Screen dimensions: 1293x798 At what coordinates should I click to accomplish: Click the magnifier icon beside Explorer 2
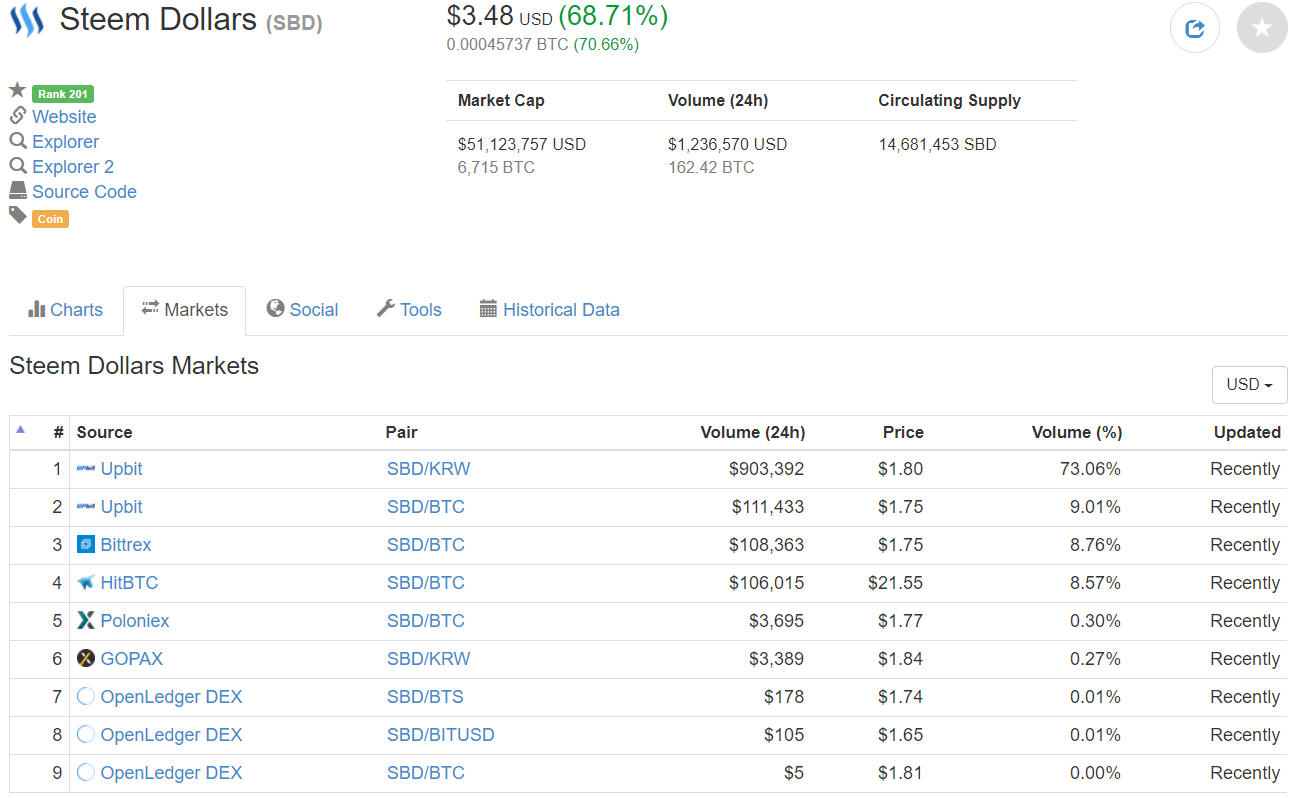coord(17,166)
